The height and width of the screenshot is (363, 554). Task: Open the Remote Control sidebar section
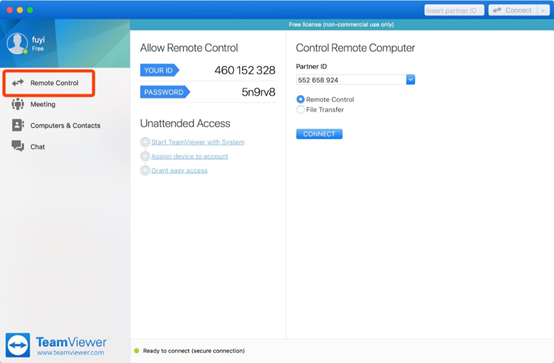48,83
